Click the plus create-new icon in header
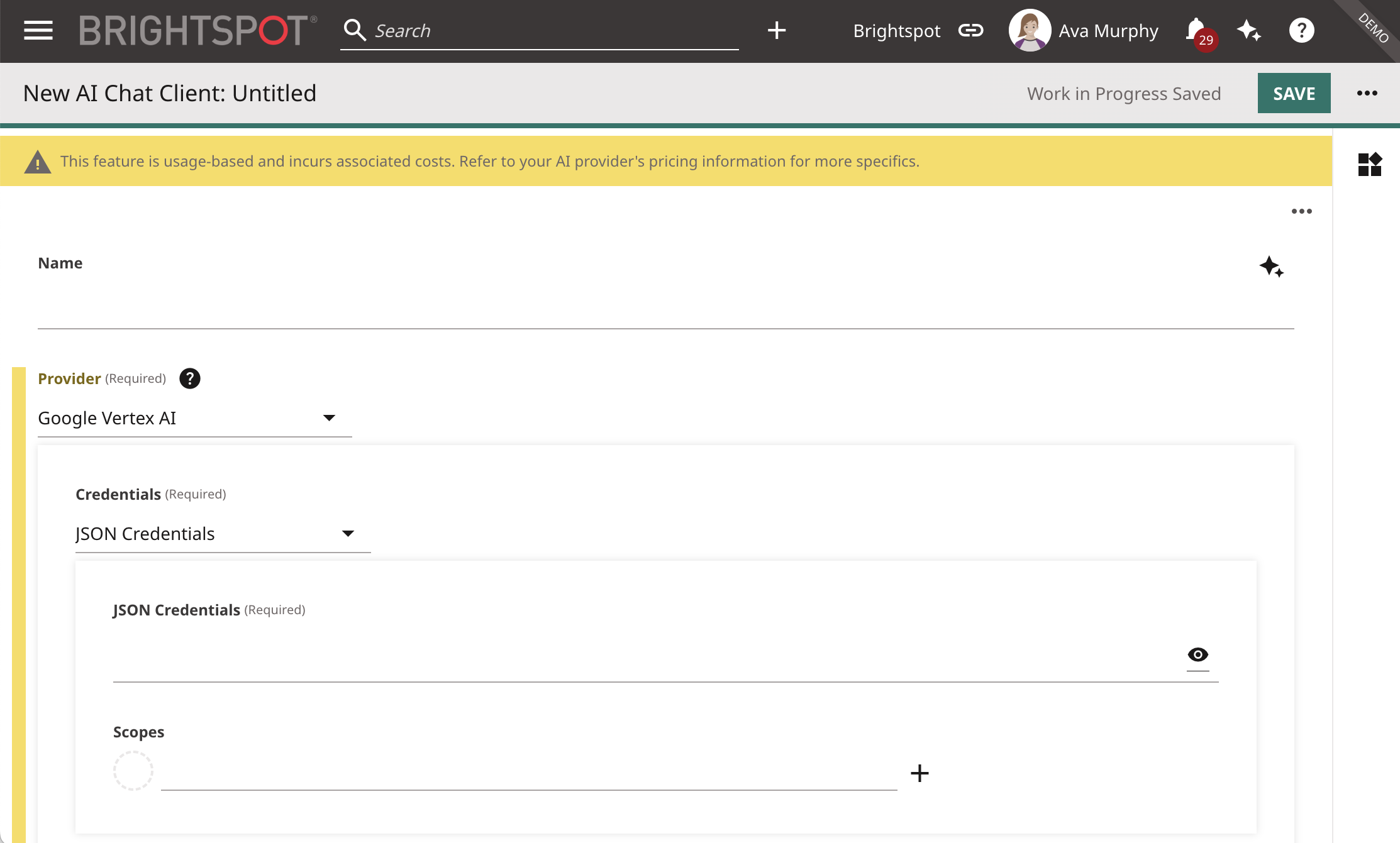The width and height of the screenshot is (1400, 843). click(x=777, y=30)
